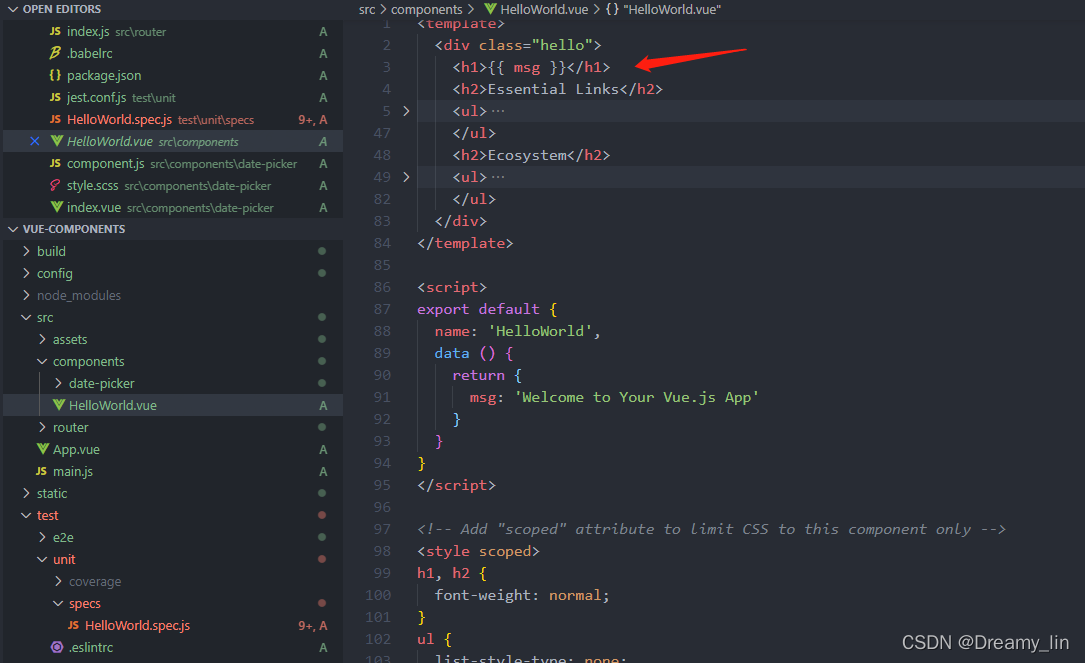This screenshot has height=663, width=1085.
Task: Click the modified-status dot beside the test folder
Action: (x=322, y=515)
